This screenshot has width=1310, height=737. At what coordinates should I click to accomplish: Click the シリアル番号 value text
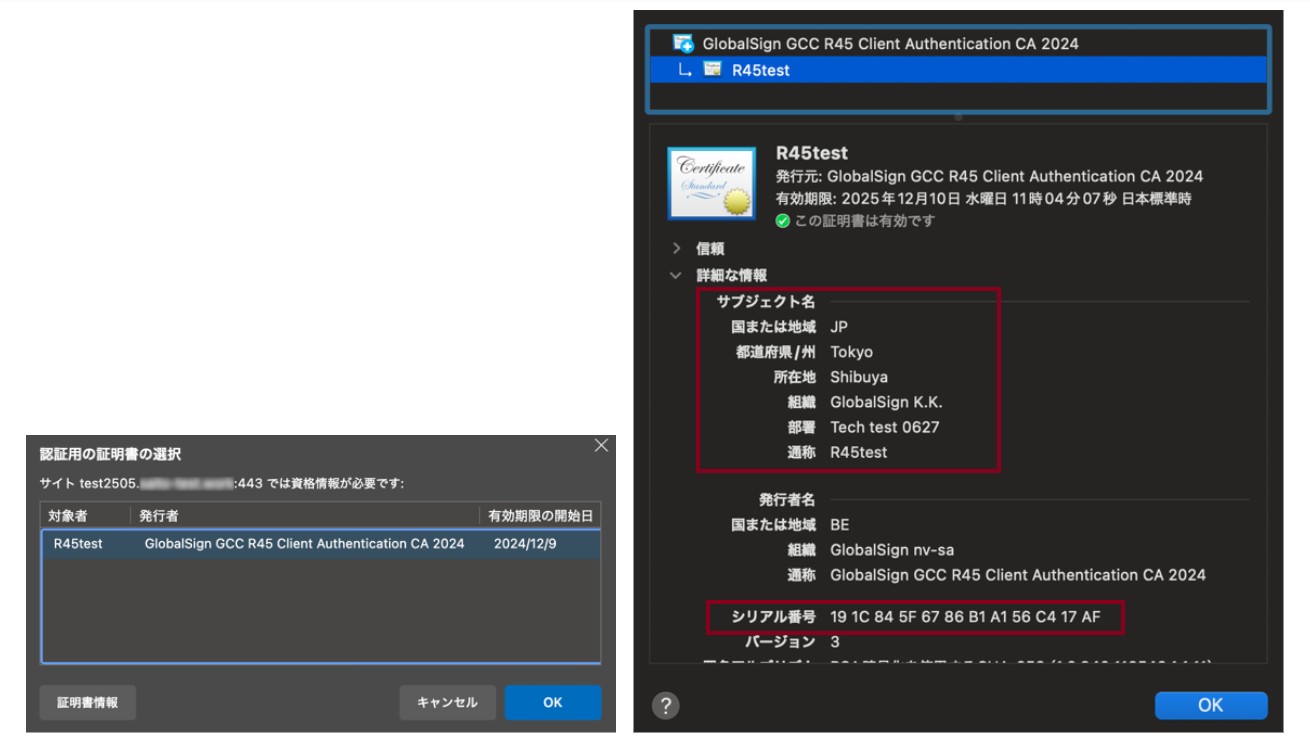965,617
